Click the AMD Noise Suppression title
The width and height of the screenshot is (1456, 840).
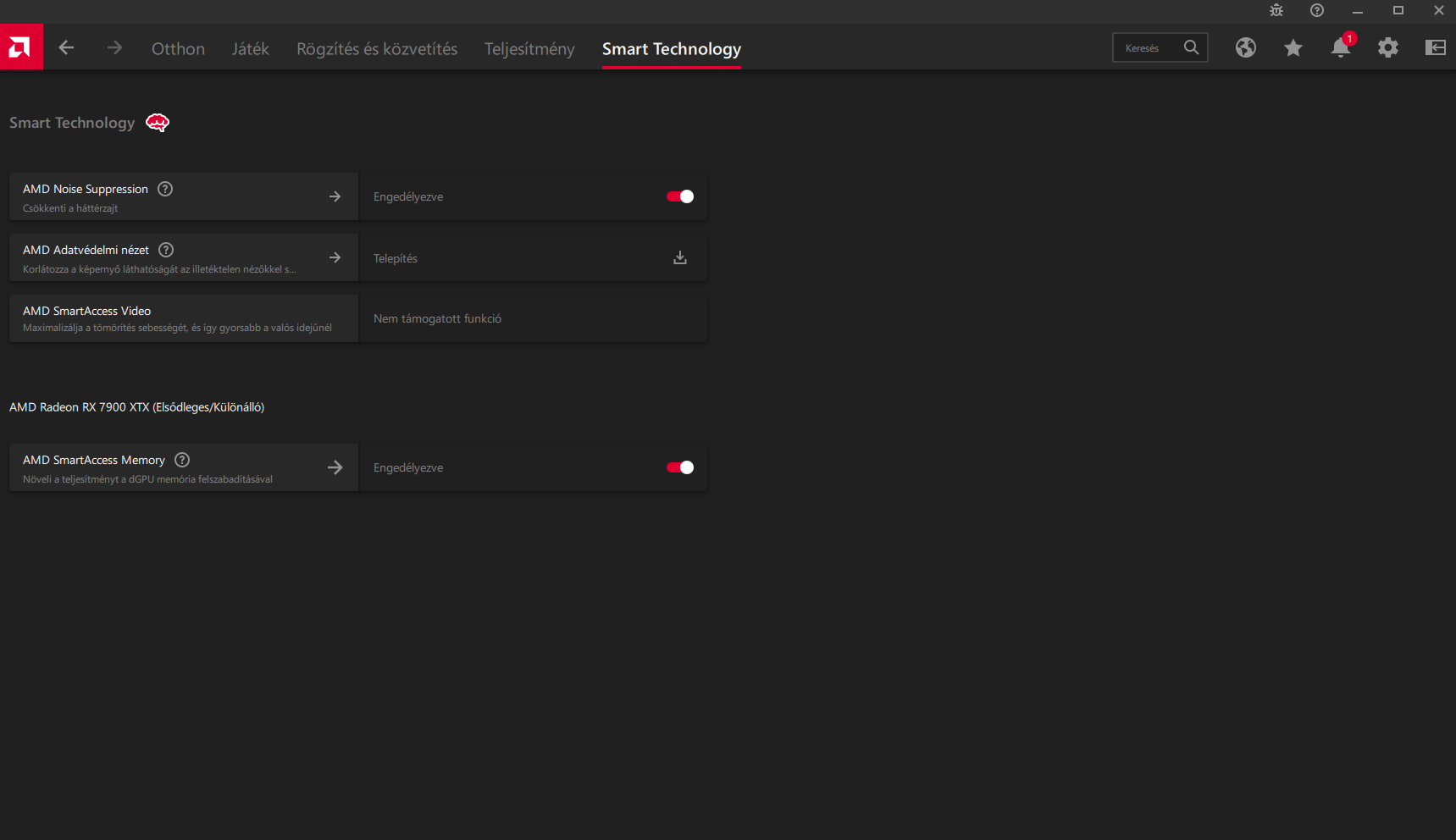coord(86,189)
